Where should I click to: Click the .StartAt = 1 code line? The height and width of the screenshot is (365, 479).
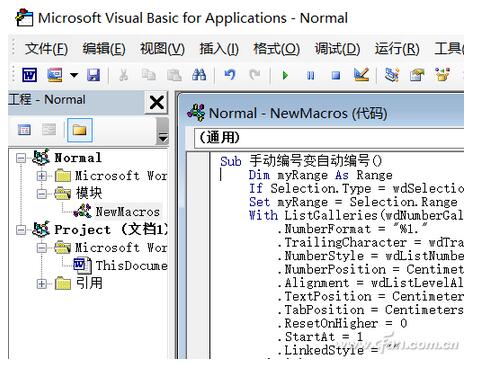tap(320, 337)
